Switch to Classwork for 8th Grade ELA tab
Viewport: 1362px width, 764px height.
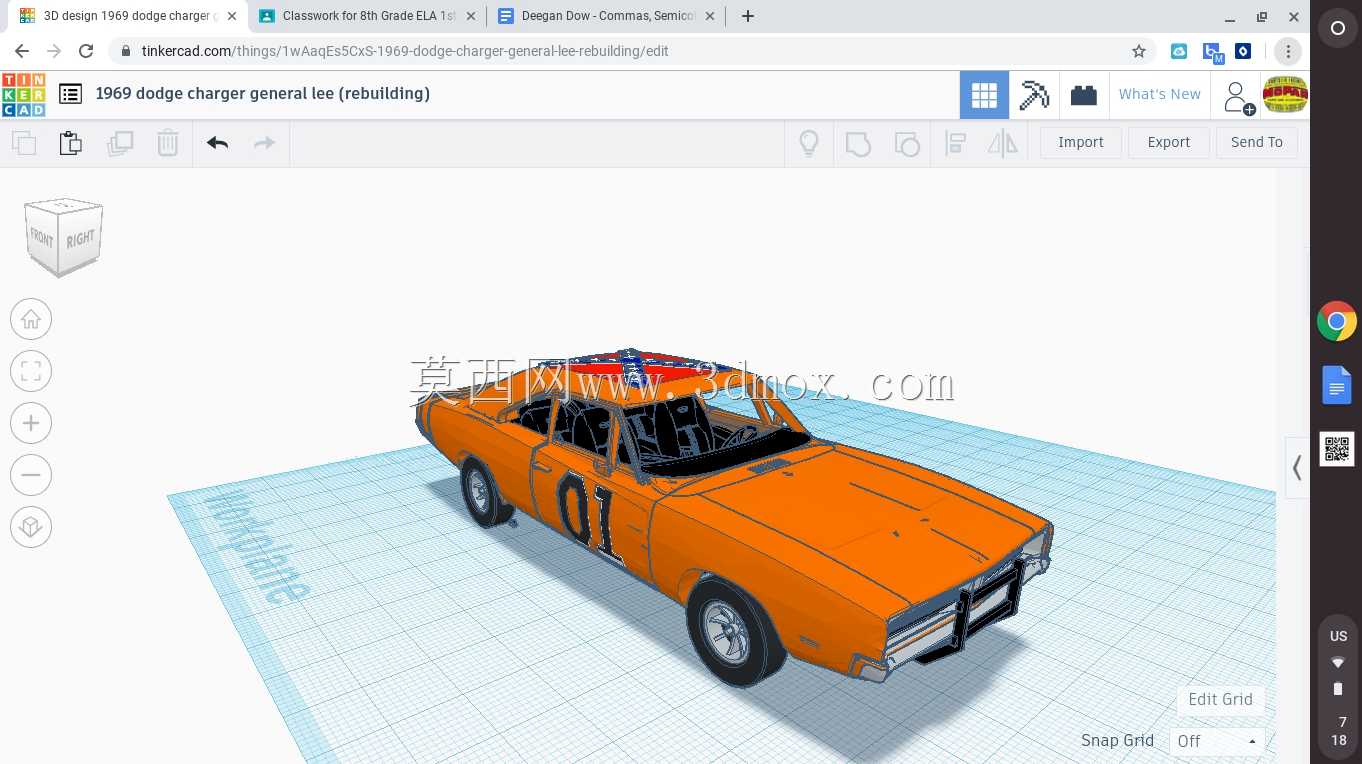(x=370, y=16)
